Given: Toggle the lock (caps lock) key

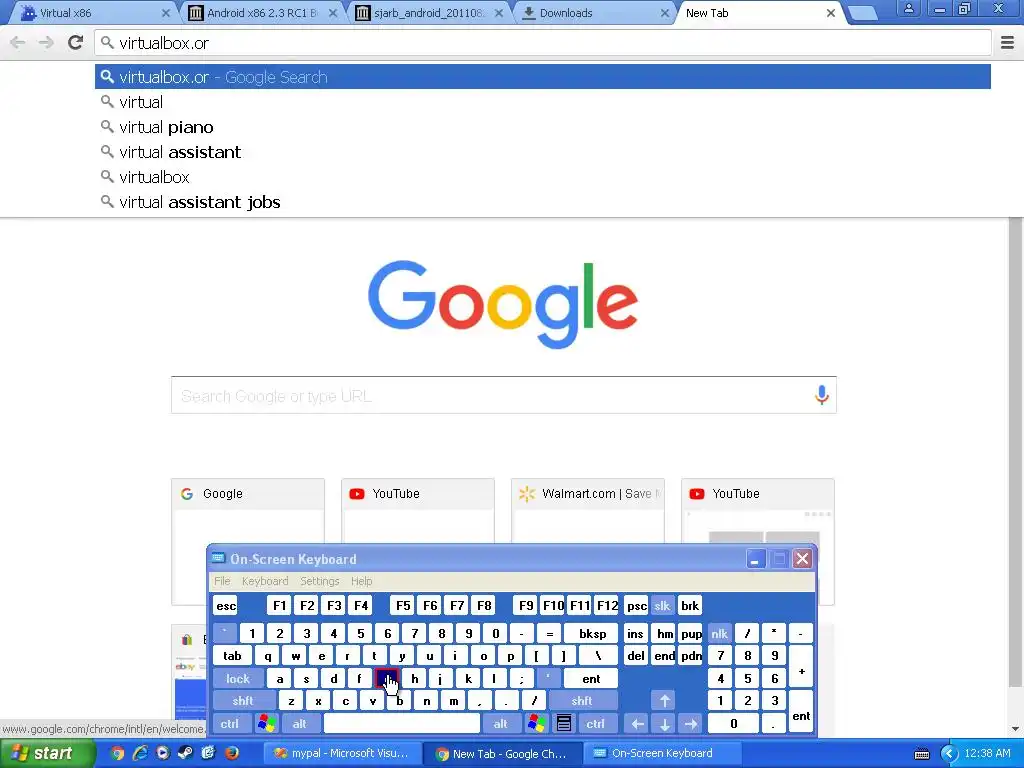Looking at the screenshot, I should [238, 679].
